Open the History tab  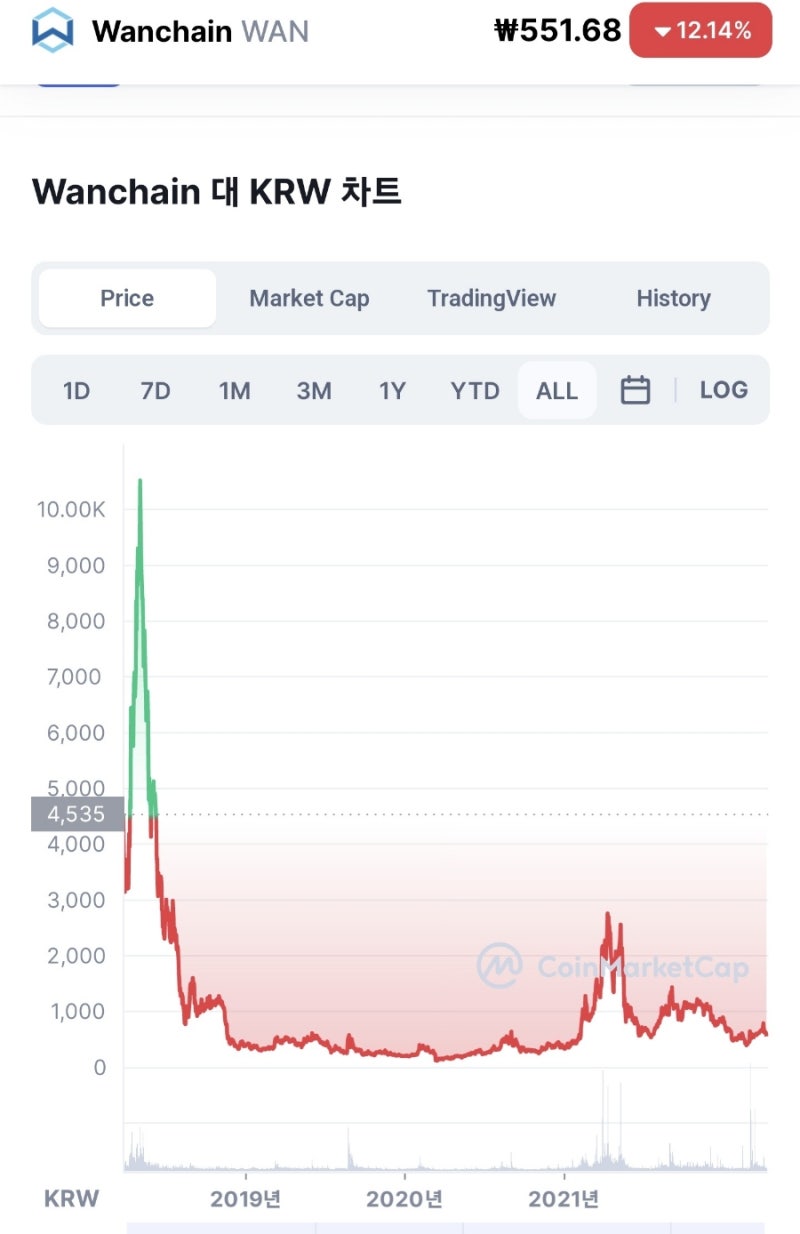point(673,298)
